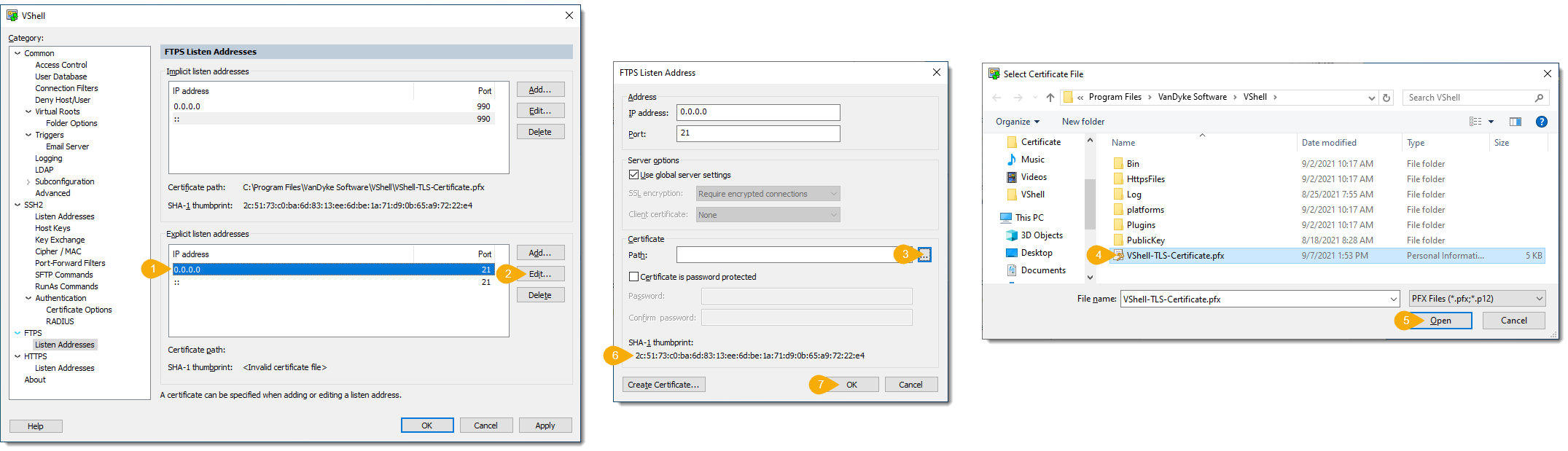Click the platforms folder icon
Image resolution: width=1568 pixels, height=451 pixels.
click(x=1118, y=210)
